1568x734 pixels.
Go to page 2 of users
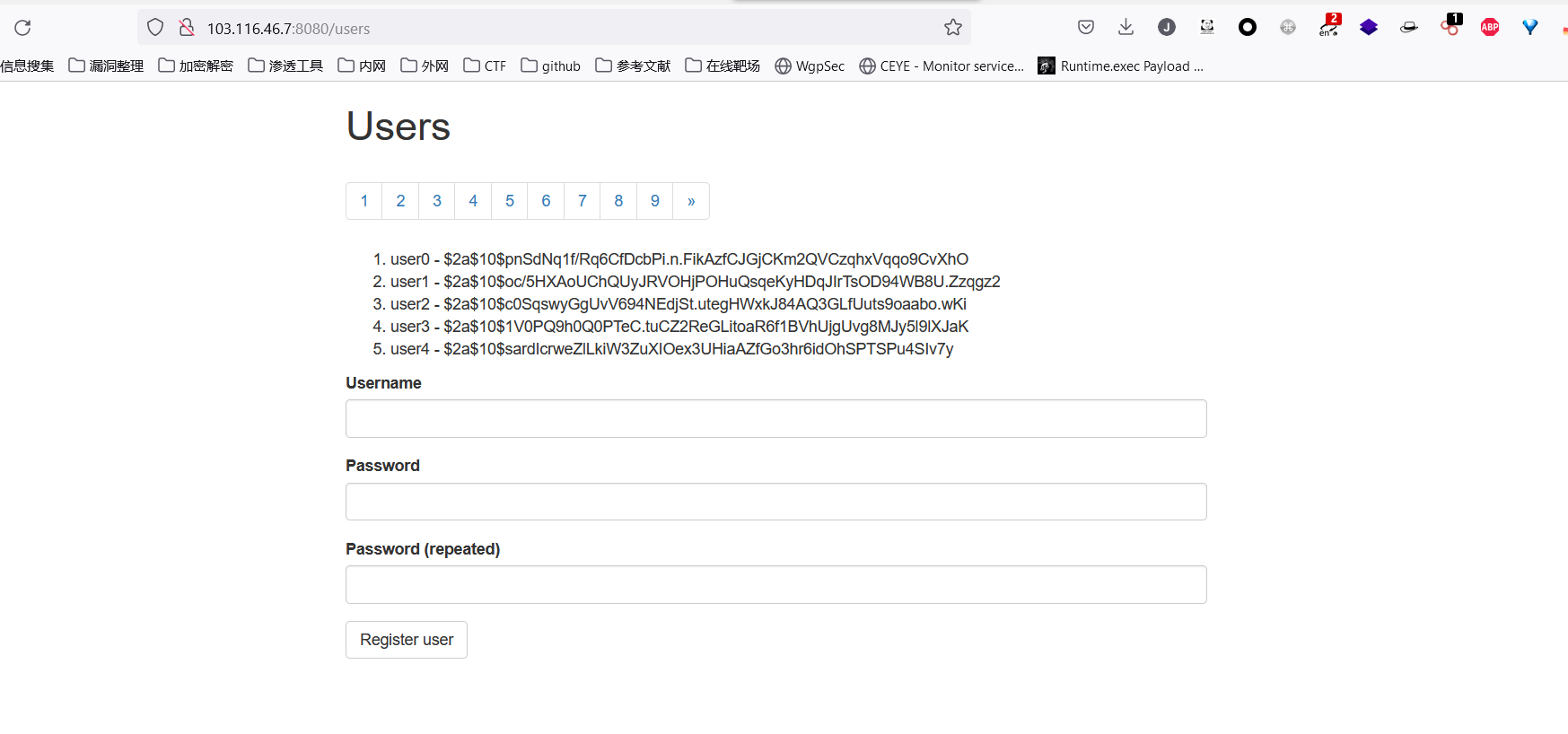tap(400, 201)
